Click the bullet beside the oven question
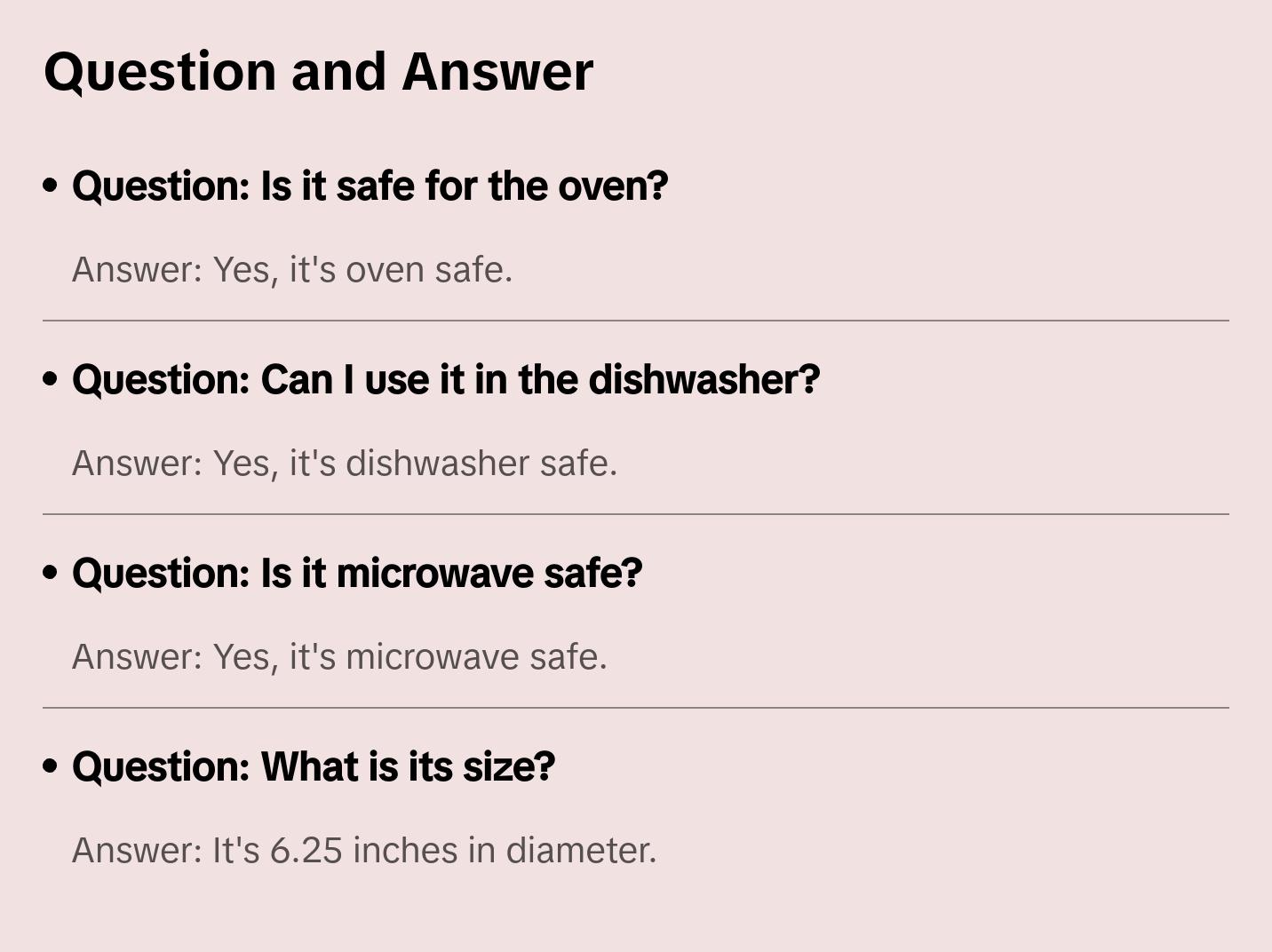Viewport: 1272px width, 952px height. pyautogui.click(x=51, y=186)
